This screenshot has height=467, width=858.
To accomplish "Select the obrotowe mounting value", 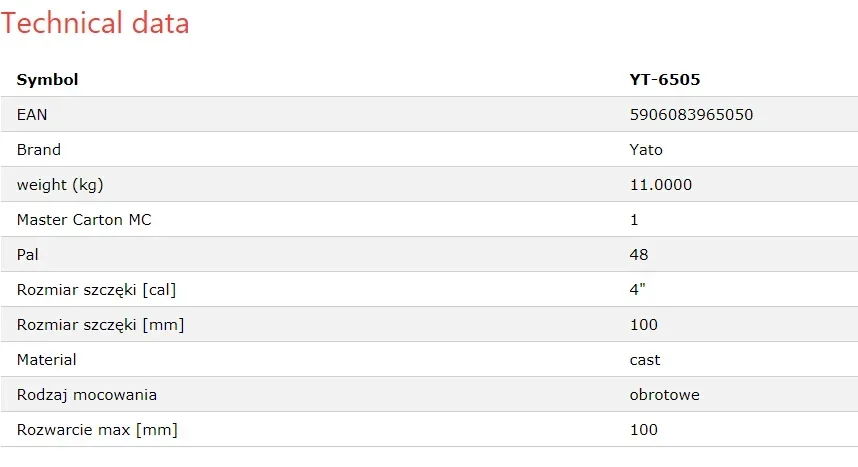I will click(665, 395).
